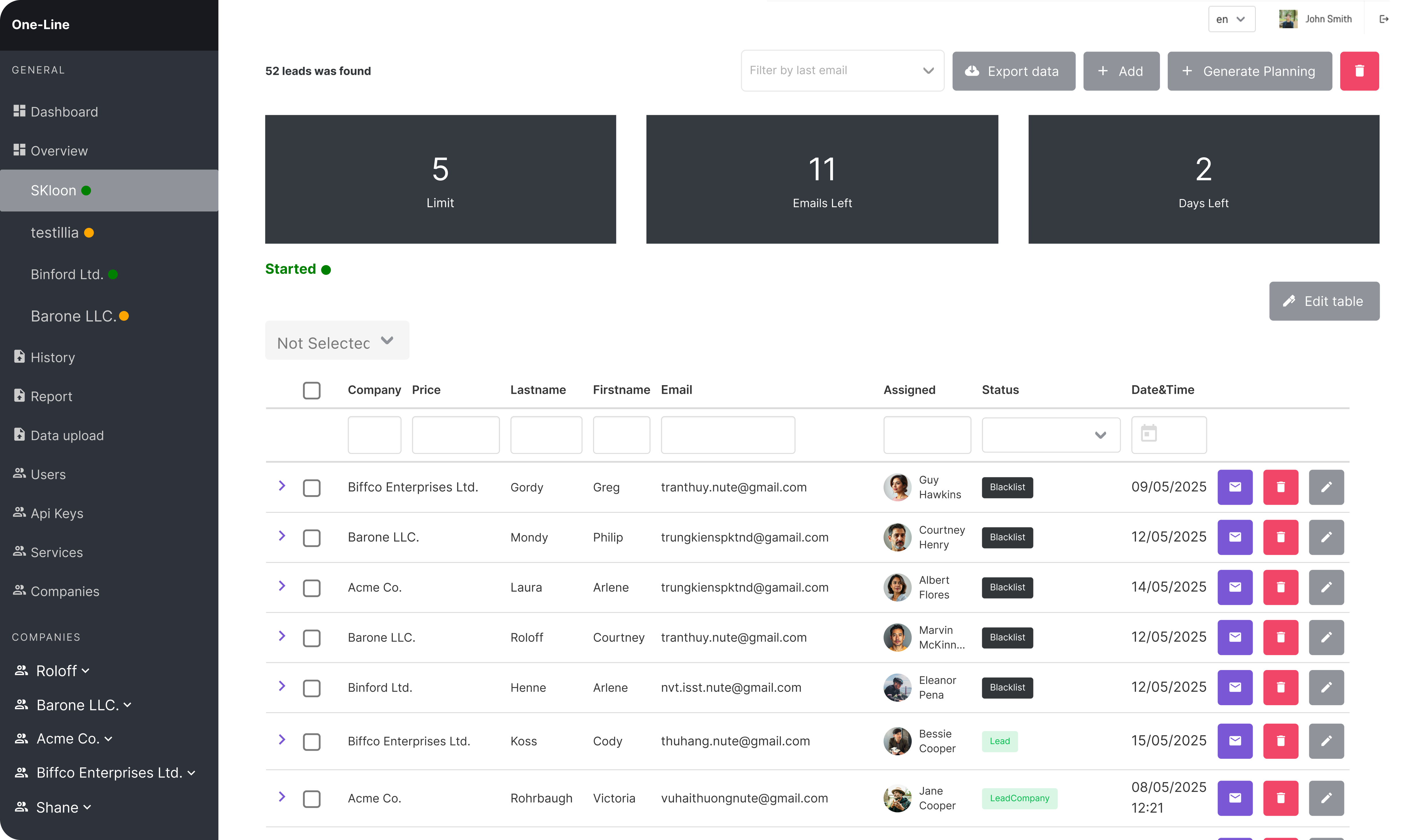
Task: Click mail icon for Koss Cody row
Action: tap(1235, 740)
